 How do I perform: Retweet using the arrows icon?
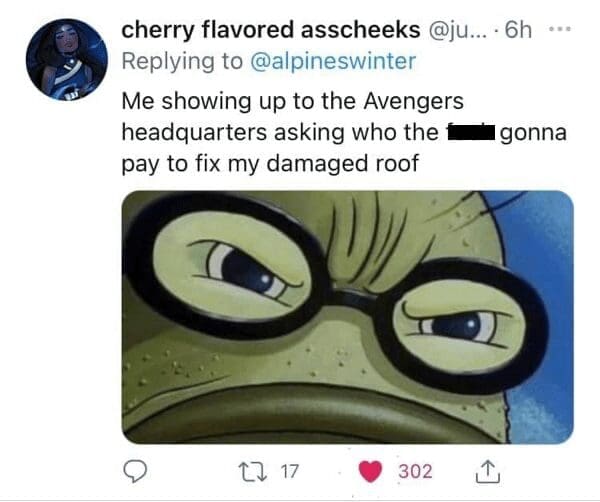point(252,471)
